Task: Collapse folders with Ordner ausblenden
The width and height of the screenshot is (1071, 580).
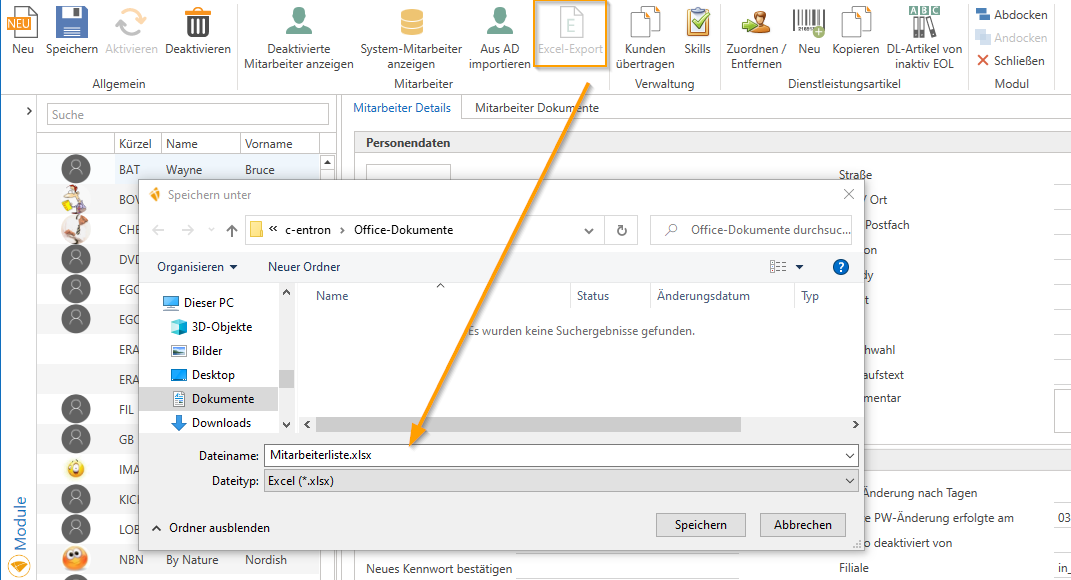Action: click(210, 527)
